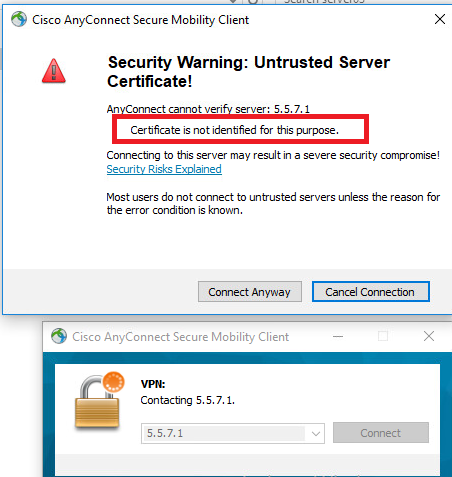Click the 'Security Warning: Untrusted Server Certificate!' heading
Viewport: 452px width, 477px height.
point(249,71)
